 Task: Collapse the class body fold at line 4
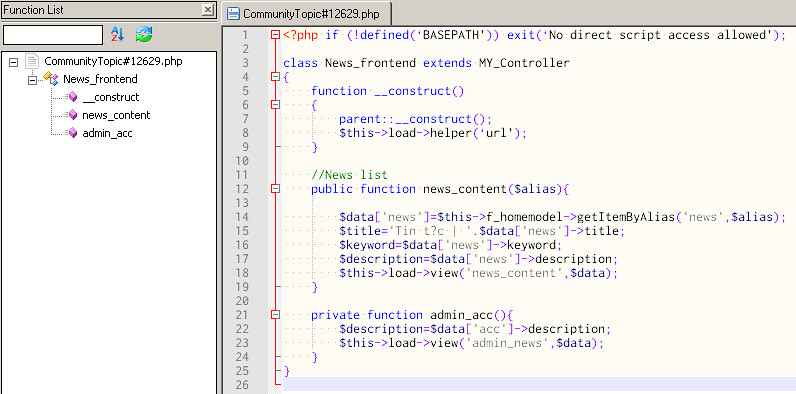[275, 77]
